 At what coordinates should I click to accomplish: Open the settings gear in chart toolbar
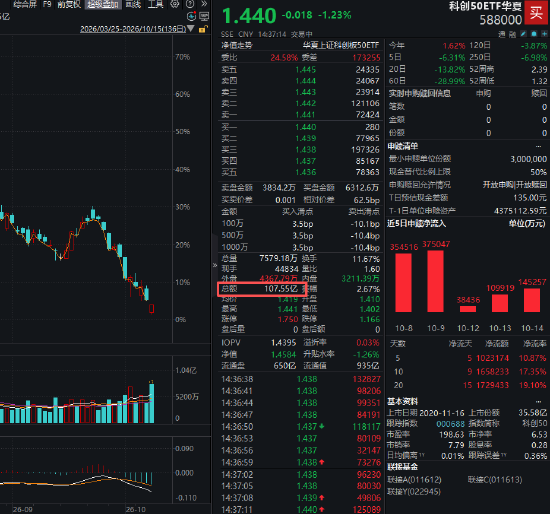[174, 4]
